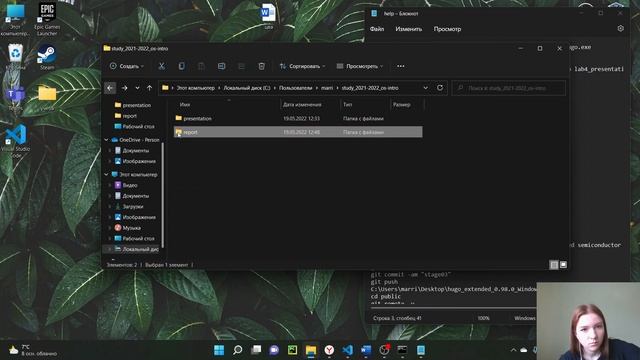
Task: Open Notepad settings gear icon
Action: (620, 29)
